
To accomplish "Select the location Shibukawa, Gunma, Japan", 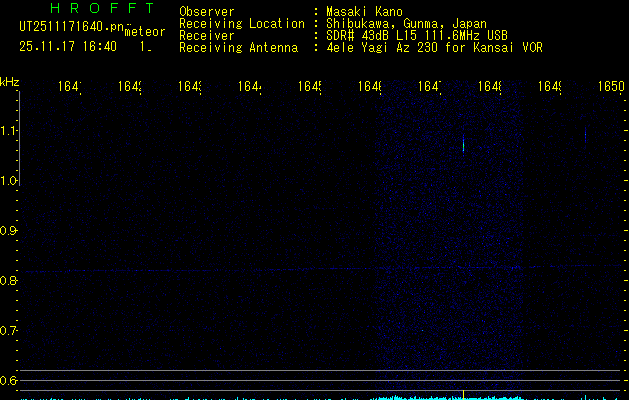I will 406,24.
